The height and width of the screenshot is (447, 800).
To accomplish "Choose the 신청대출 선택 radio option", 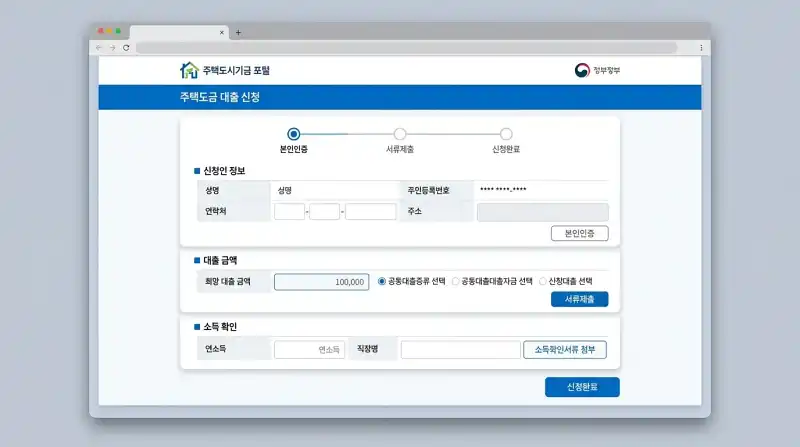I will point(543,282).
